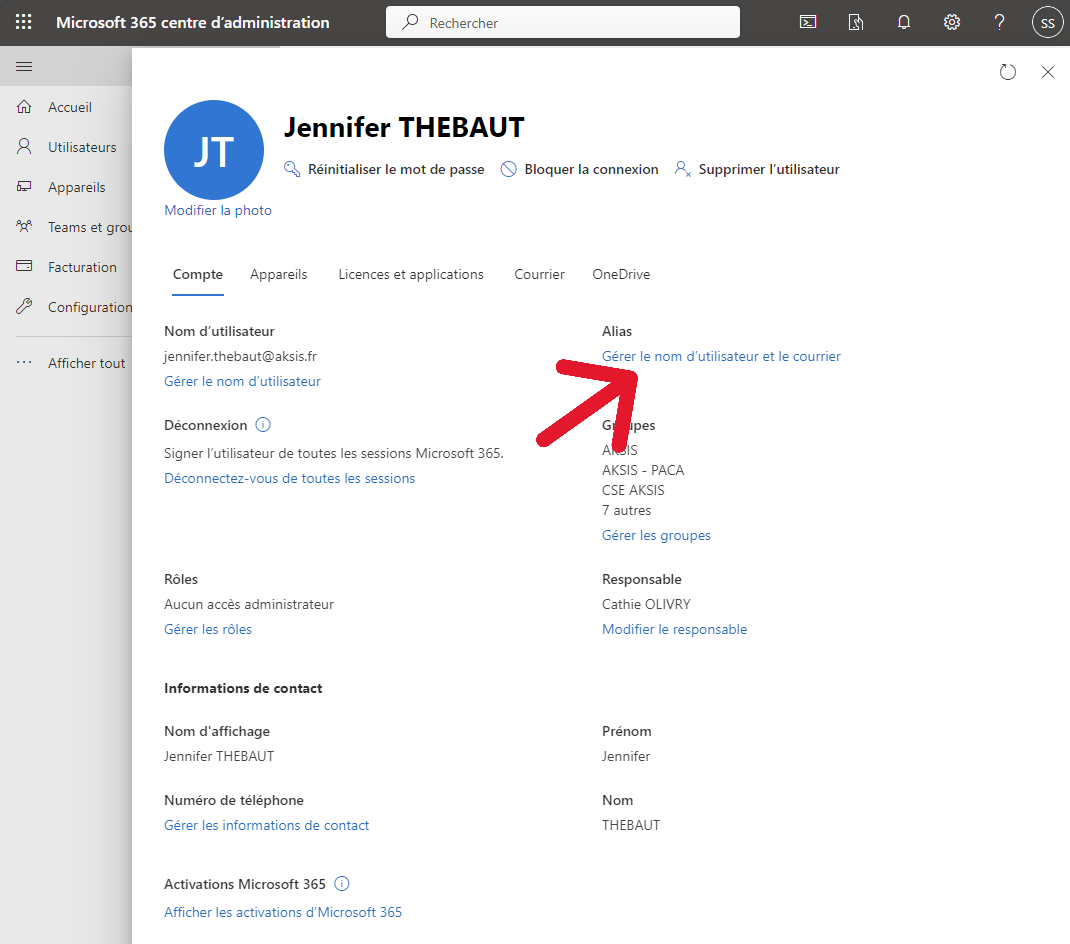Click the delete user person icon
This screenshot has width=1070, height=944.
[x=682, y=169]
